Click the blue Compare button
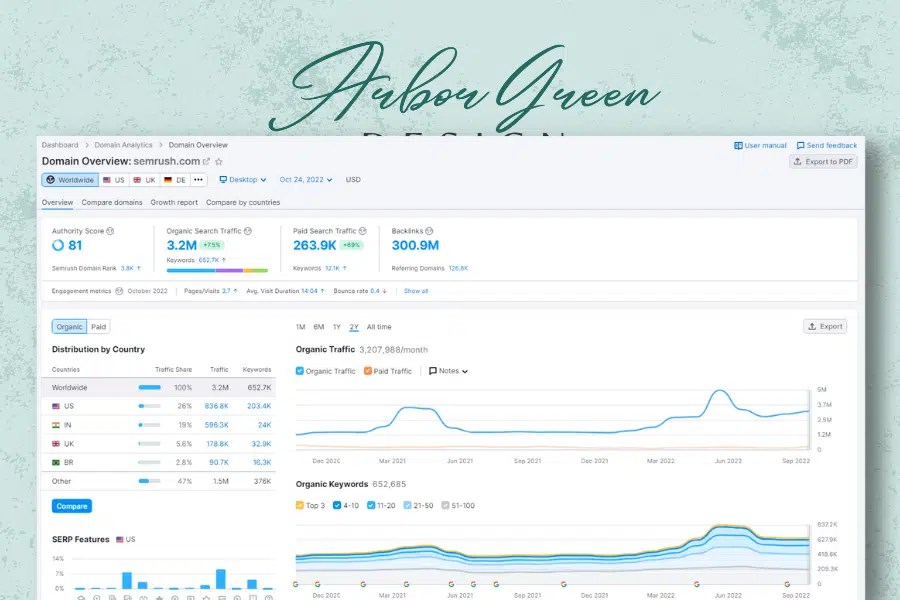Image resolution: width=900 pixels, height=600 pixels. (x=72, y=506)
